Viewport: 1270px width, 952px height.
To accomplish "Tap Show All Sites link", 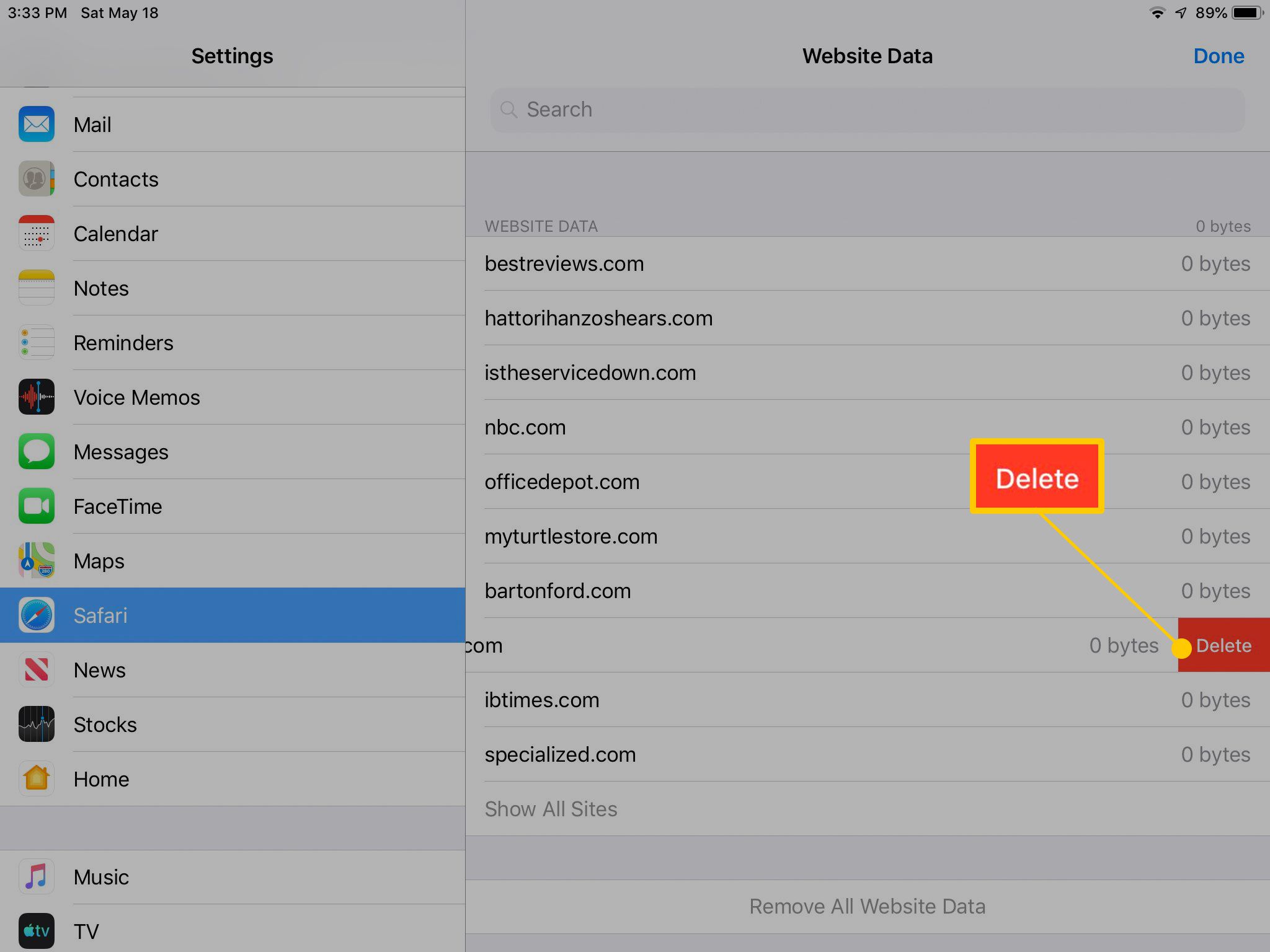I will pos(551,809).
